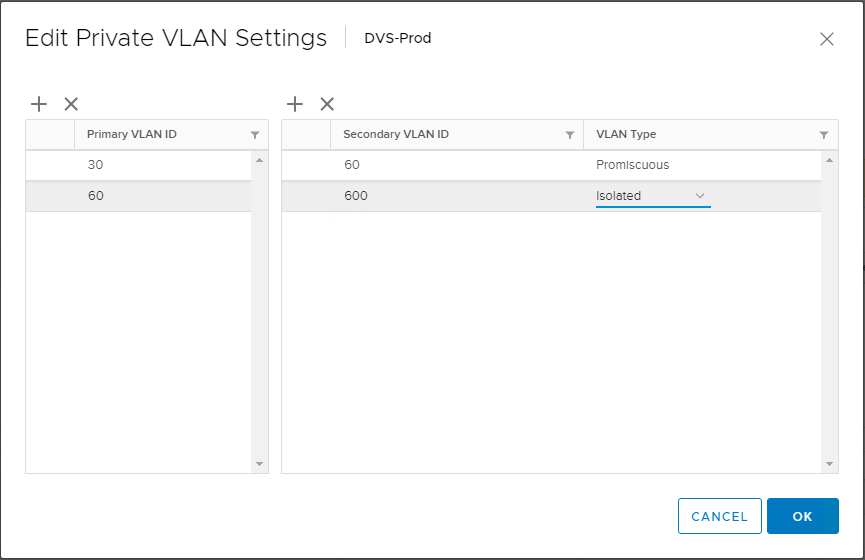Delete the selected secondary VLAN

(327, 104)
